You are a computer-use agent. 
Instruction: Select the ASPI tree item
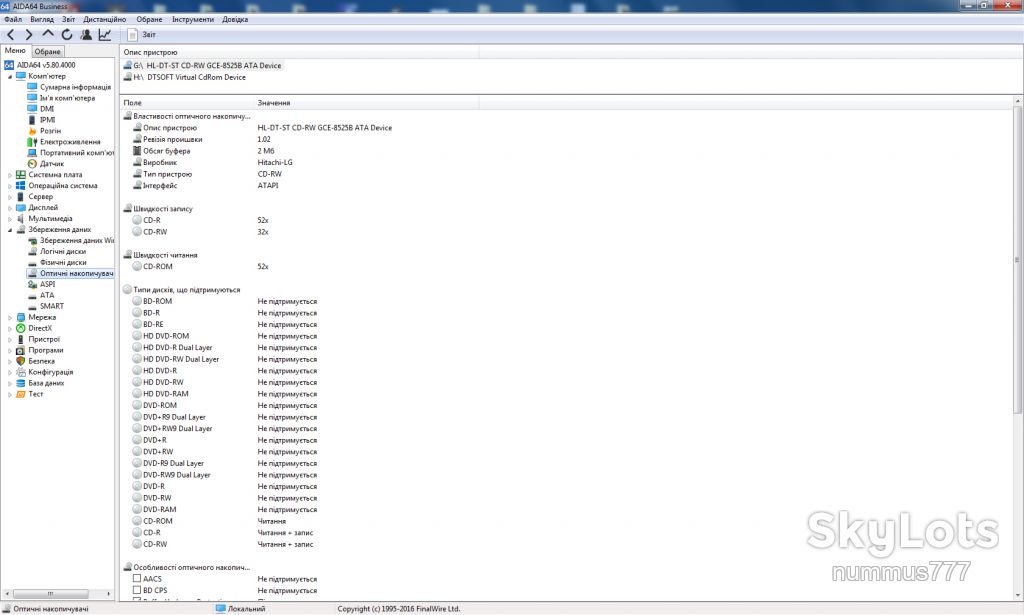(x=41, y=284)
